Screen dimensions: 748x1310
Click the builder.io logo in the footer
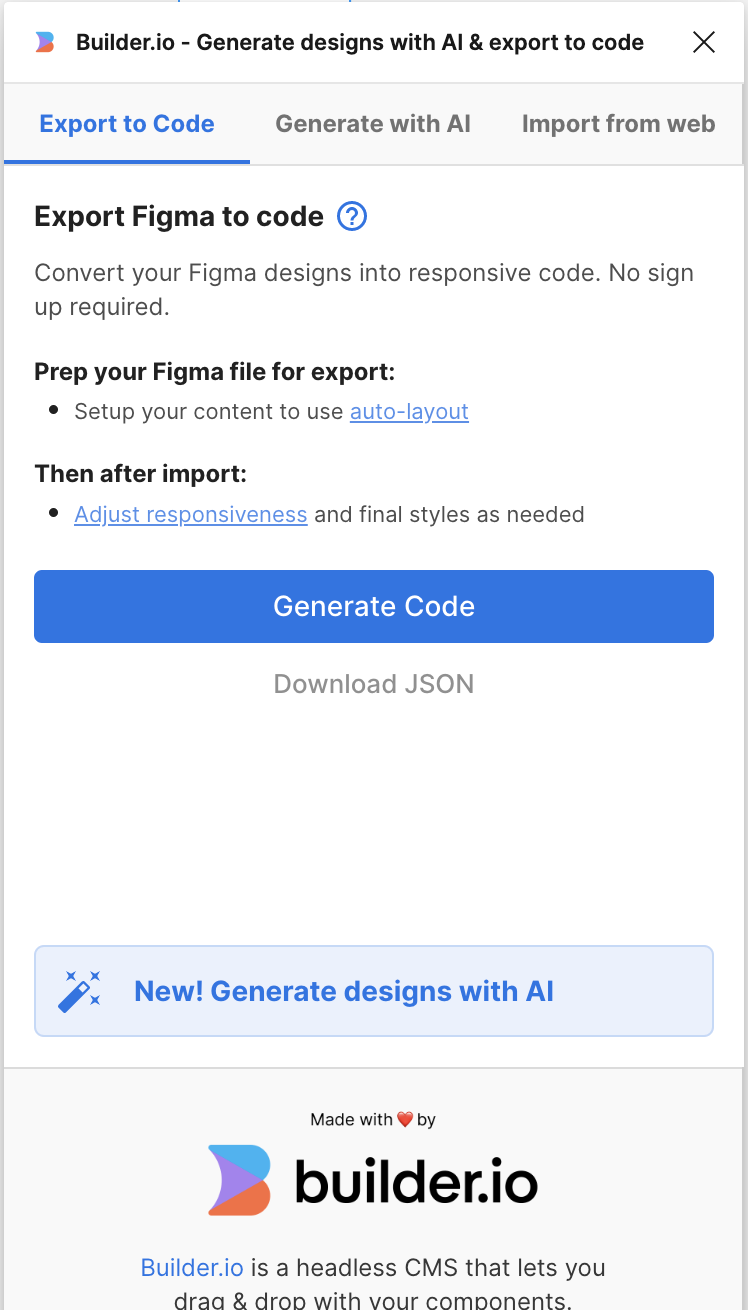point(373,1180)
